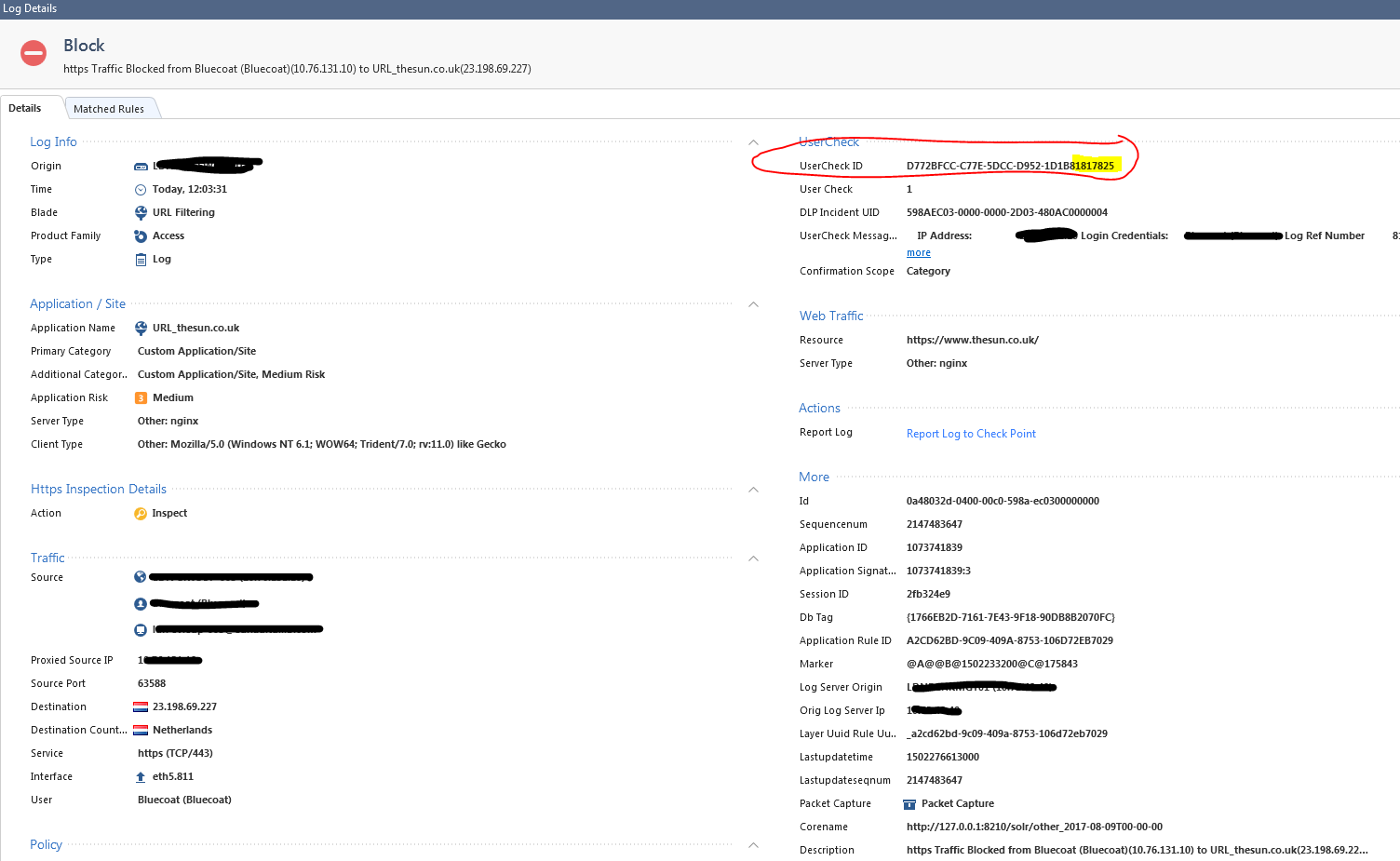Click the Corename solr URL value

[1034, 827]
